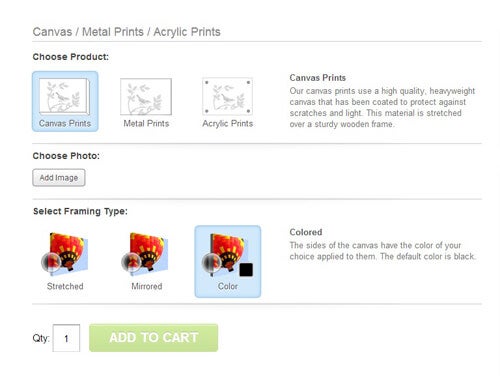Screen dimensions: 500x376
Task: Click the magnifier on the Stretched thumbnail
Action: (x=51, y=262)
